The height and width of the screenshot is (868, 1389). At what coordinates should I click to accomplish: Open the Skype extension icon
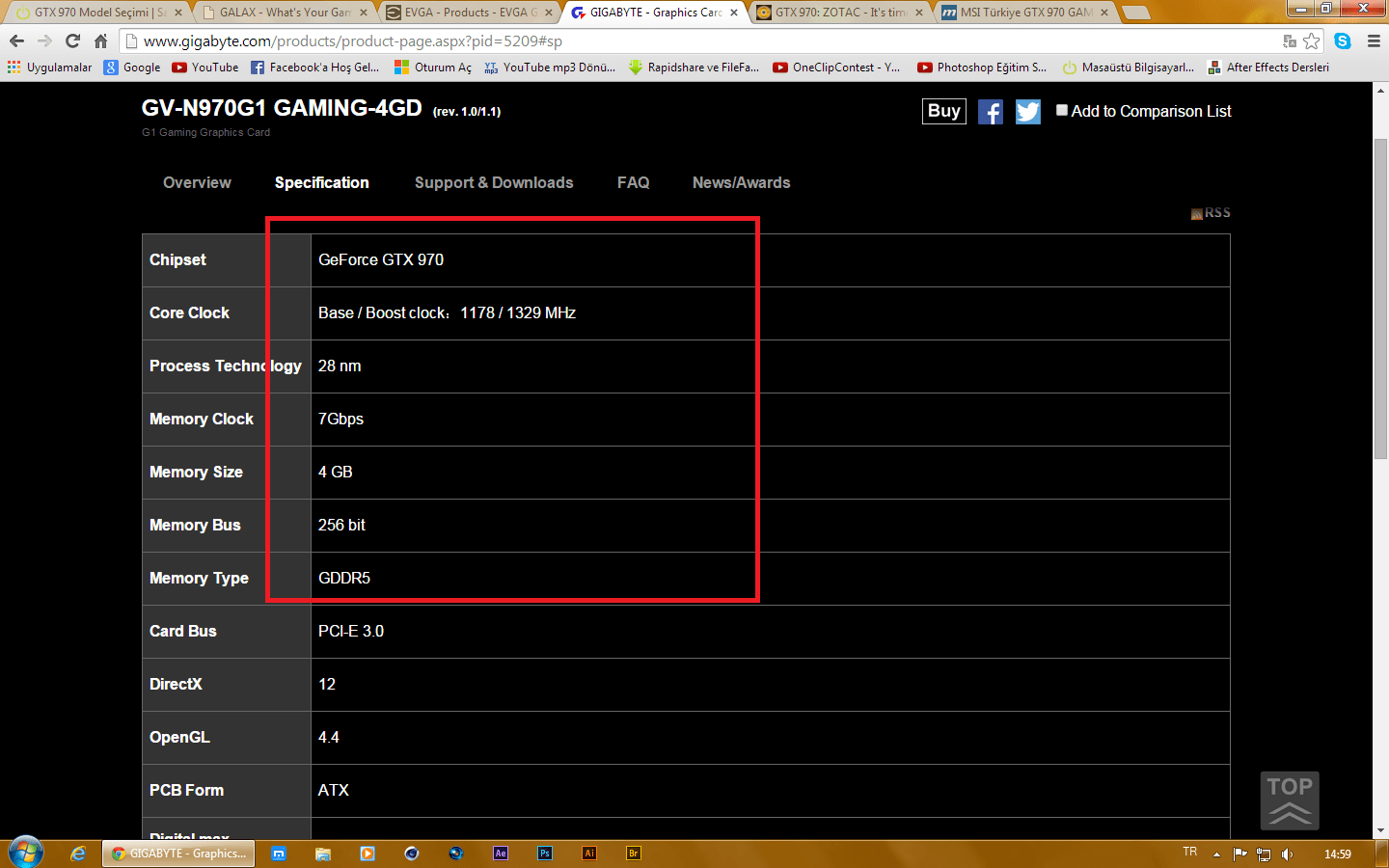[x=1343, y=41]
